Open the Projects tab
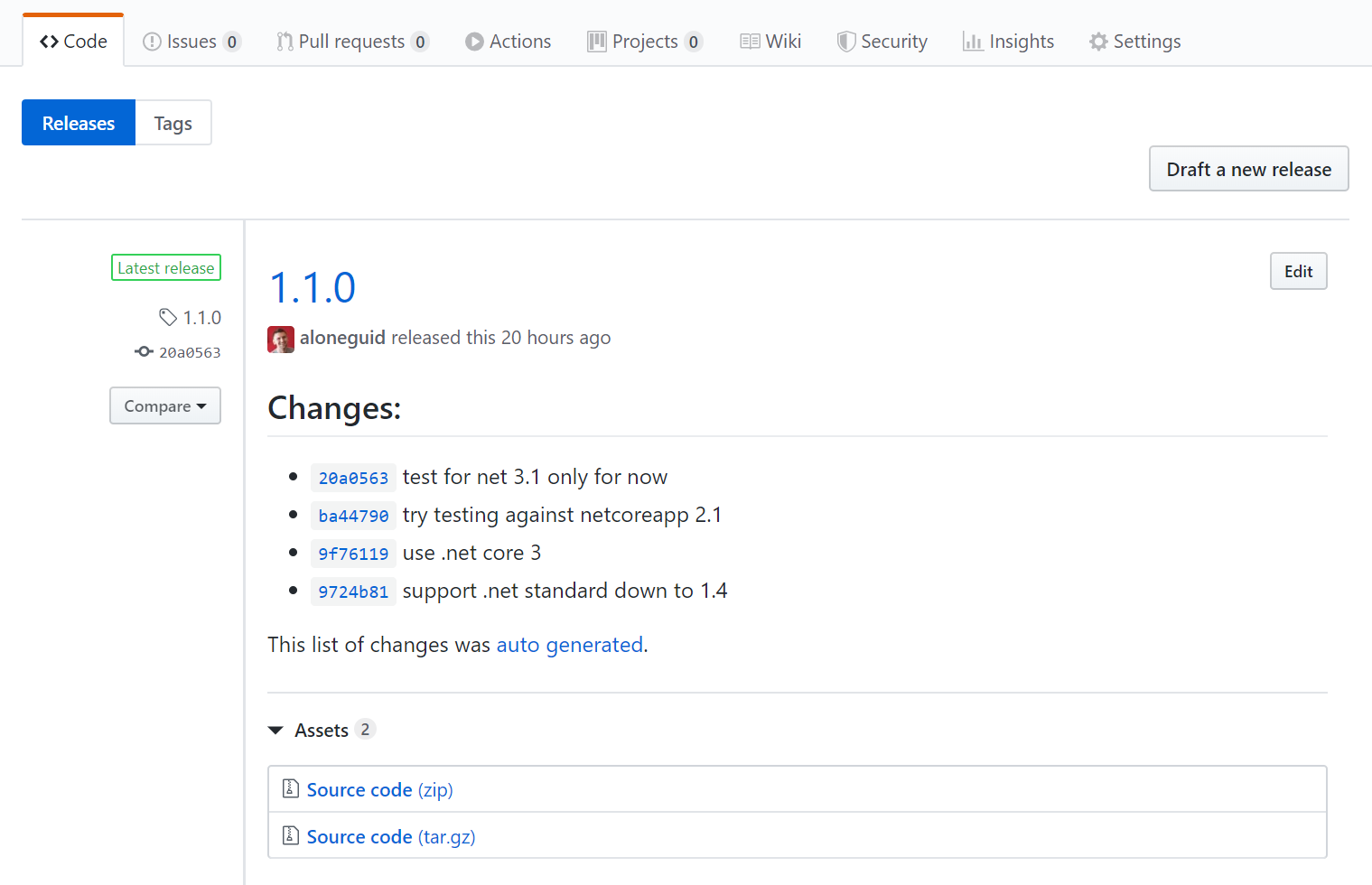The height and width of the screenshot is (885, 1372). pyautogui.click(x=645, y=42)
